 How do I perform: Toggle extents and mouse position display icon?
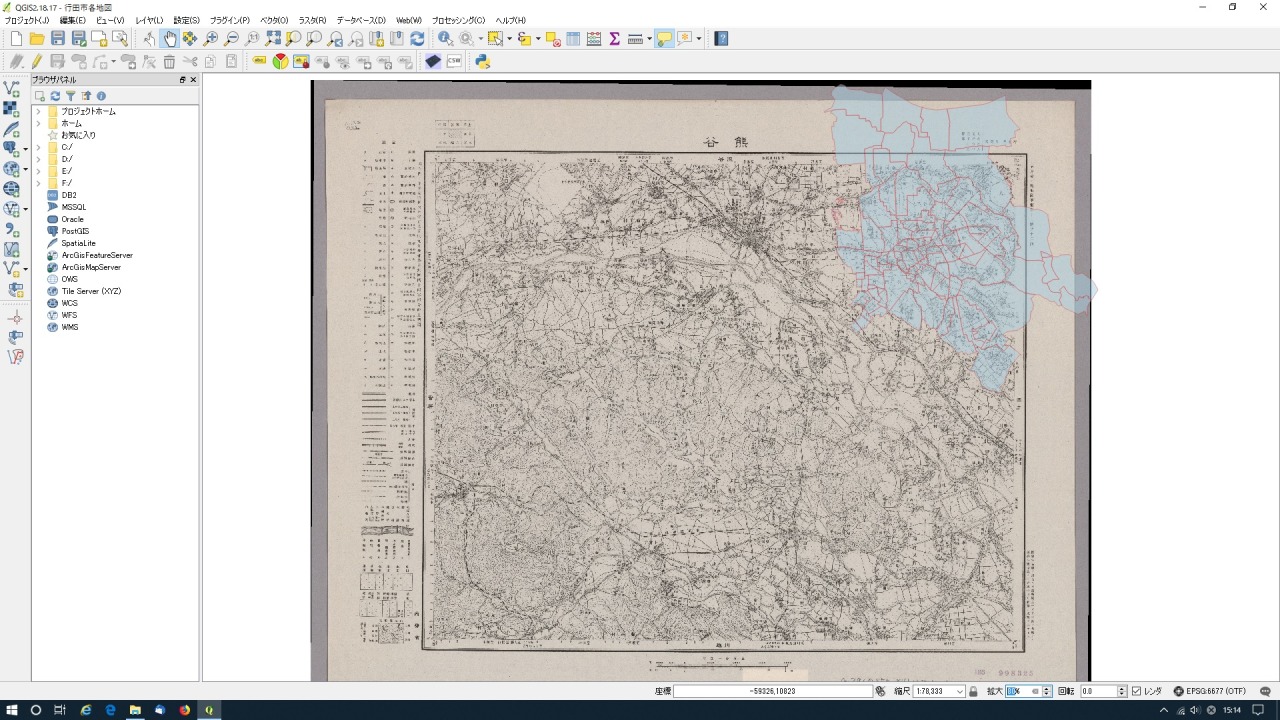tap(880, 691)
